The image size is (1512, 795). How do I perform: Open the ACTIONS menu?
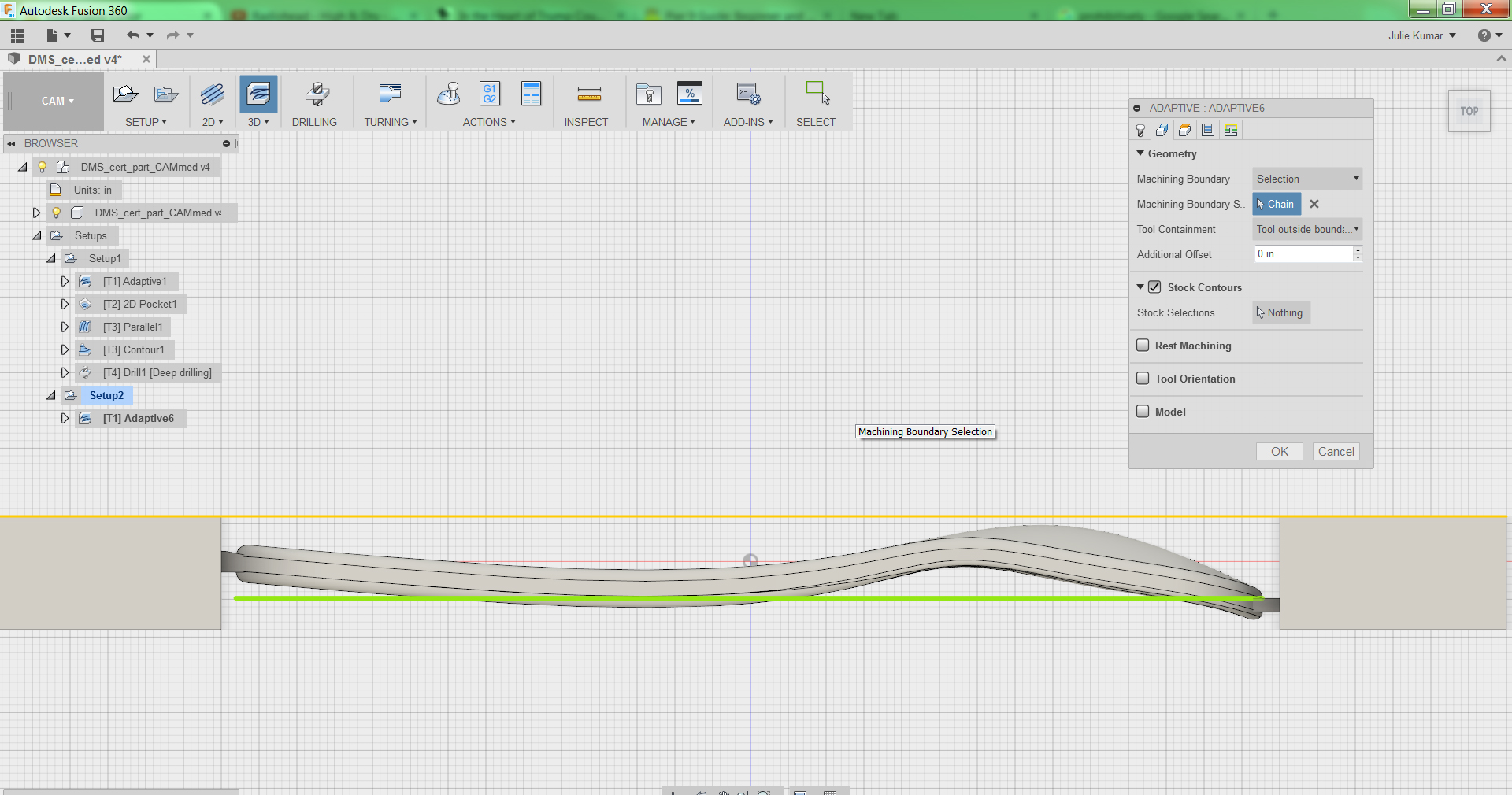489,122
